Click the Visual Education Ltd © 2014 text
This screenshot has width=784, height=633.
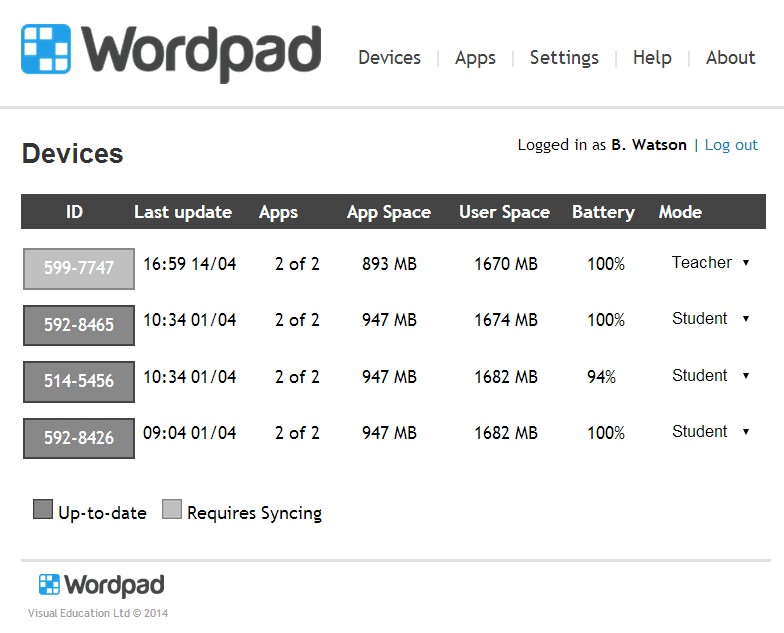point(98,614)
